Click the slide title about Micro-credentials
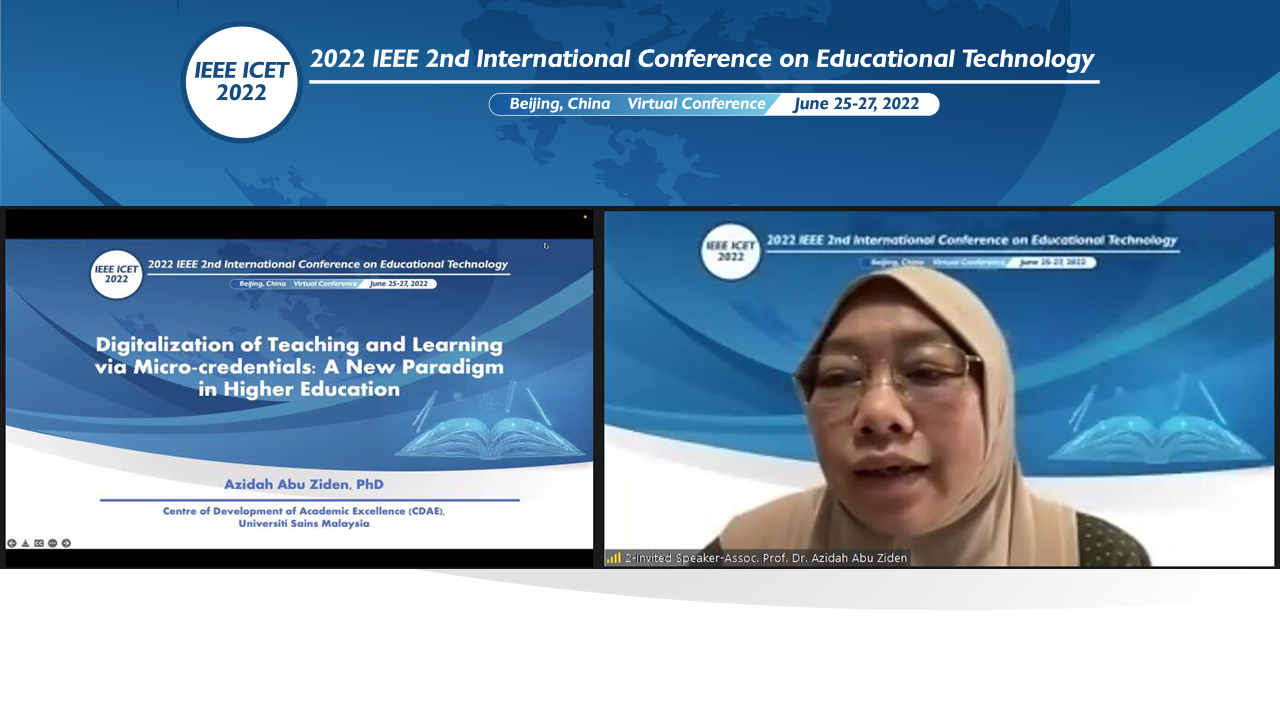This screenshot has height=720, width=1280. 299,366
